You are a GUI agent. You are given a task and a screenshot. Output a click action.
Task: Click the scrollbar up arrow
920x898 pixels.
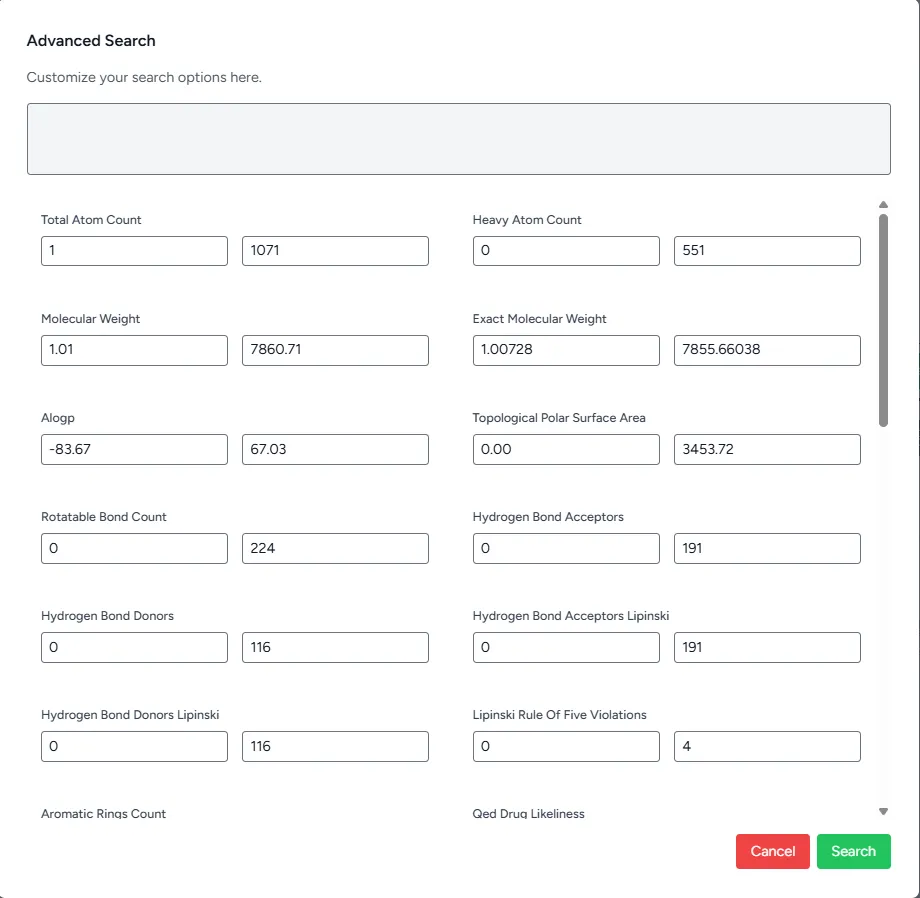click(x=883, y=205)
